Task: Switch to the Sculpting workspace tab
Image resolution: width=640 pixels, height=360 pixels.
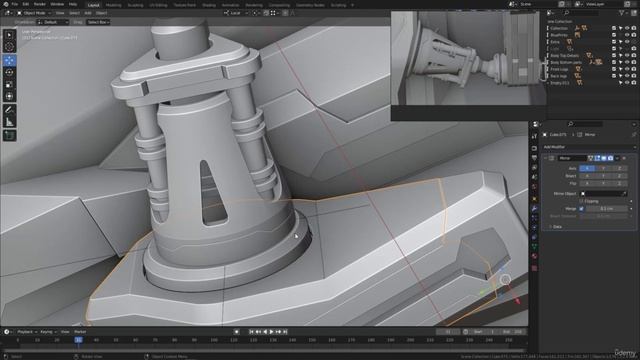Action: (135, 5)
